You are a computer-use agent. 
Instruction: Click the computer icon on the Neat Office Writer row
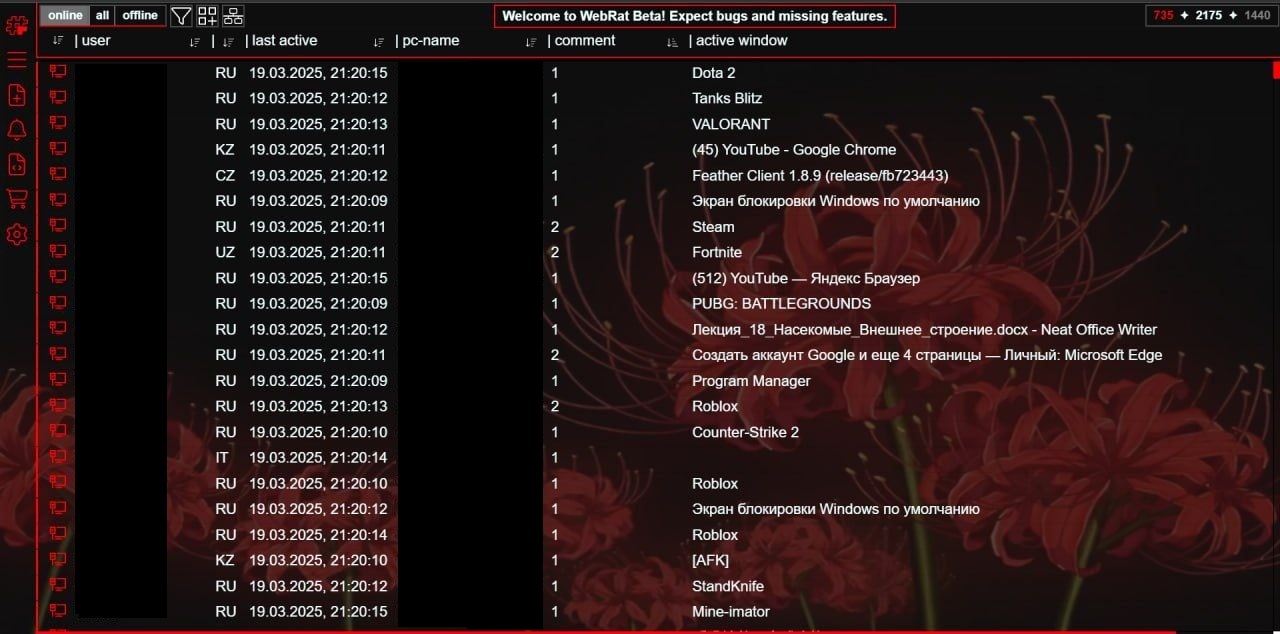tap(58, 329)
